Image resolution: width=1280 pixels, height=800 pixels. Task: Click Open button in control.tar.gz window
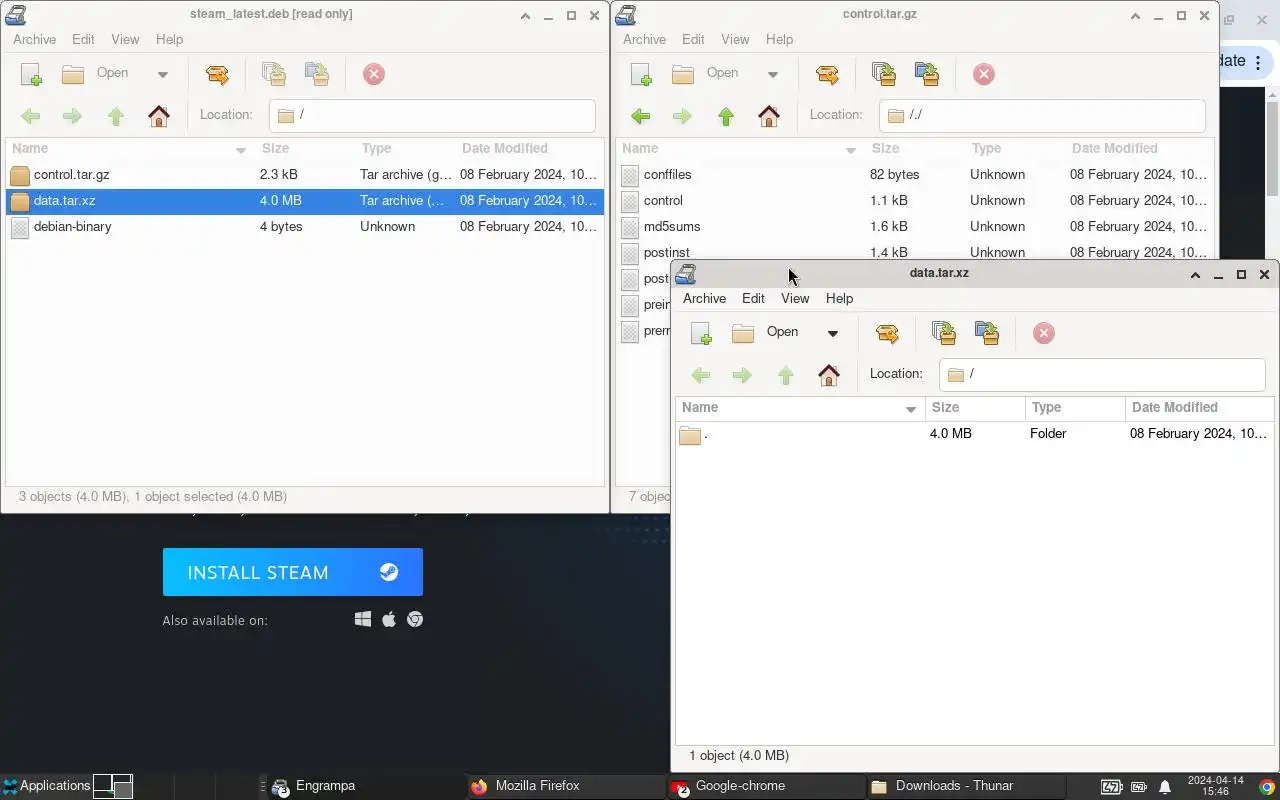706,73
